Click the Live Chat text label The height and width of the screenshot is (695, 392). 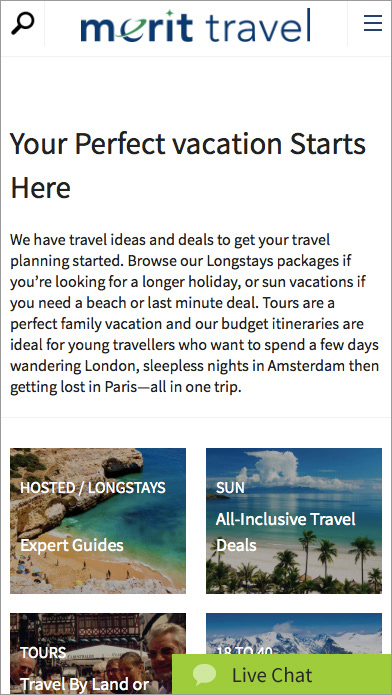point(272,675)
